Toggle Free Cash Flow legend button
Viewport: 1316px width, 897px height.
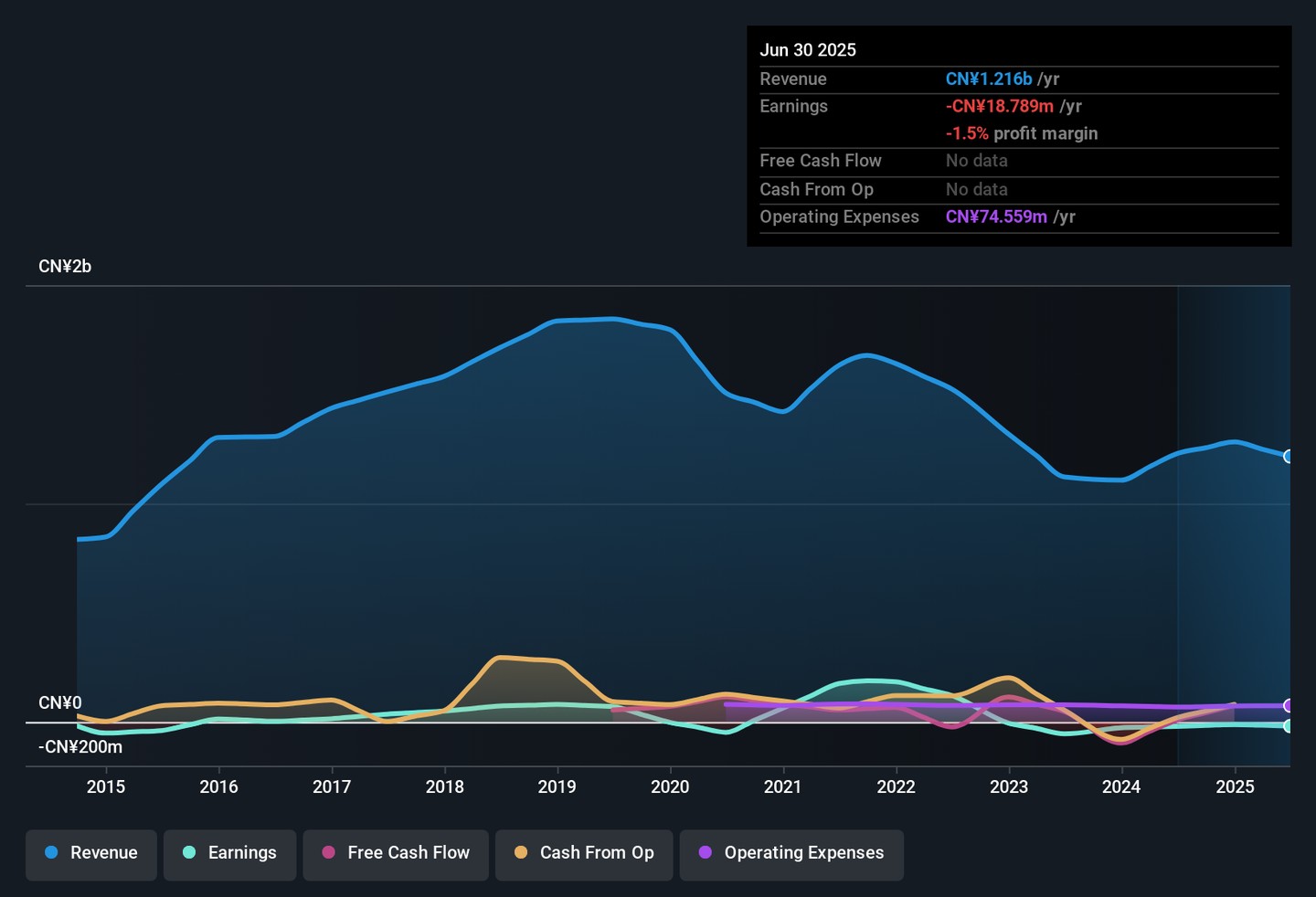(x=396, y=853)
